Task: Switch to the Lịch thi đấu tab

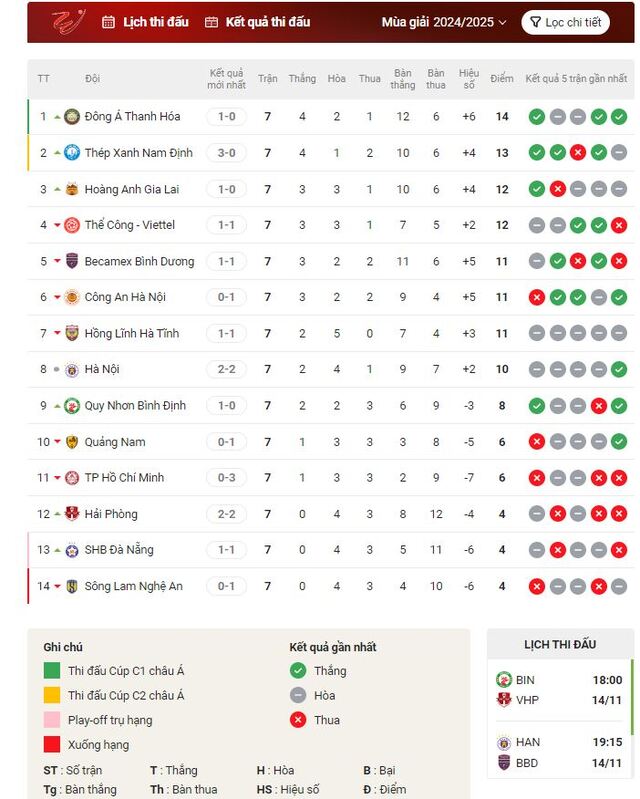Action: pos(145,22)
